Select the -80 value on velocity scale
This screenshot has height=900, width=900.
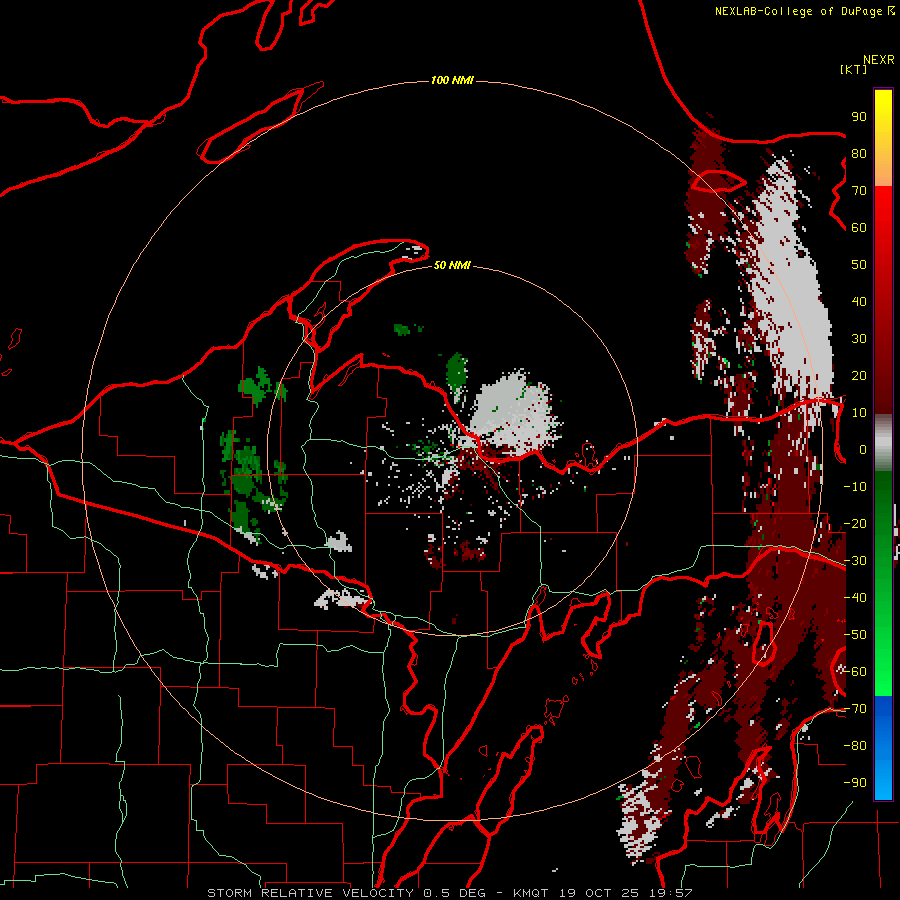pyautogui.click(x=855, y=746)
